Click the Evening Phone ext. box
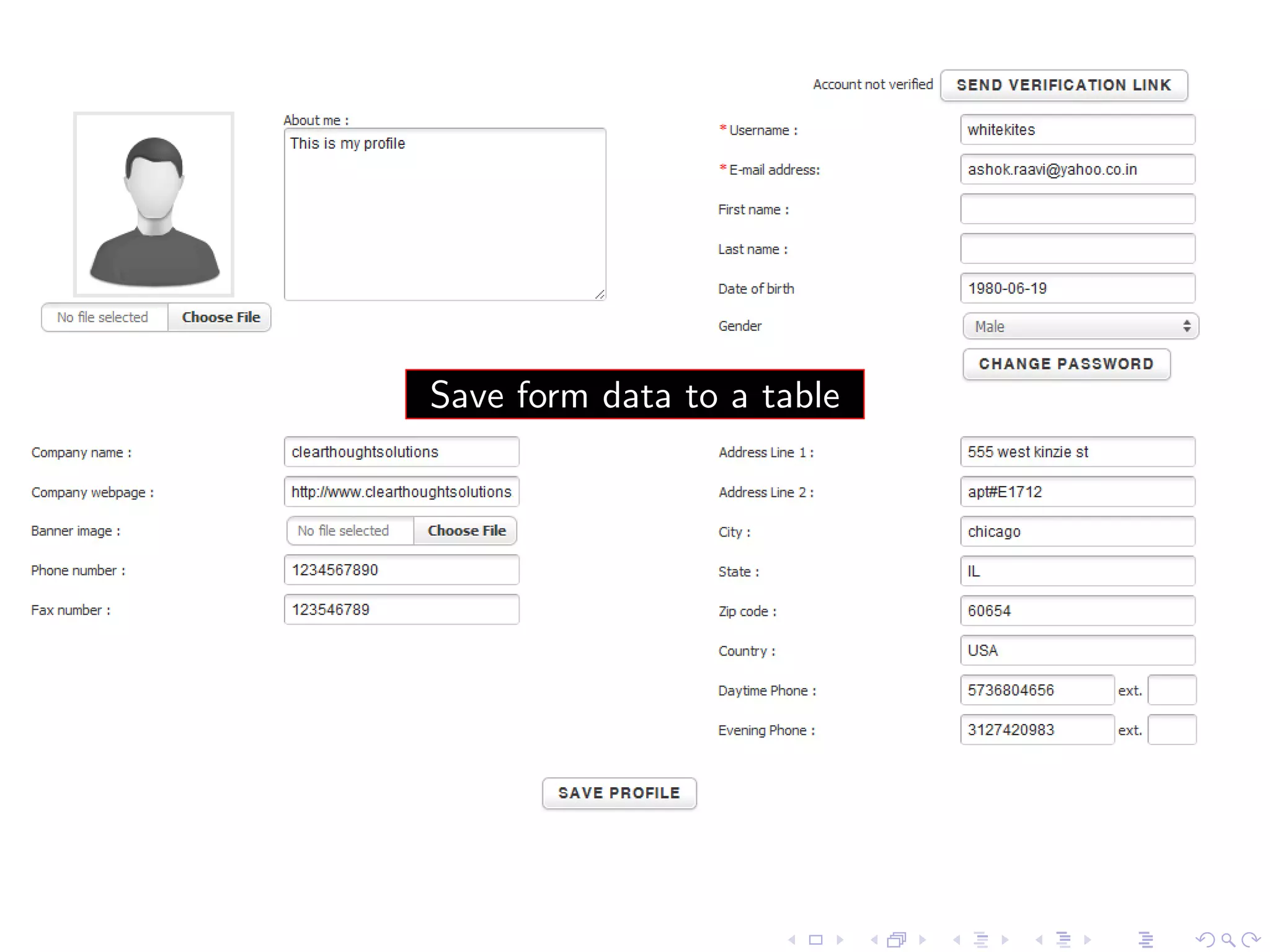 [1172, 729]
